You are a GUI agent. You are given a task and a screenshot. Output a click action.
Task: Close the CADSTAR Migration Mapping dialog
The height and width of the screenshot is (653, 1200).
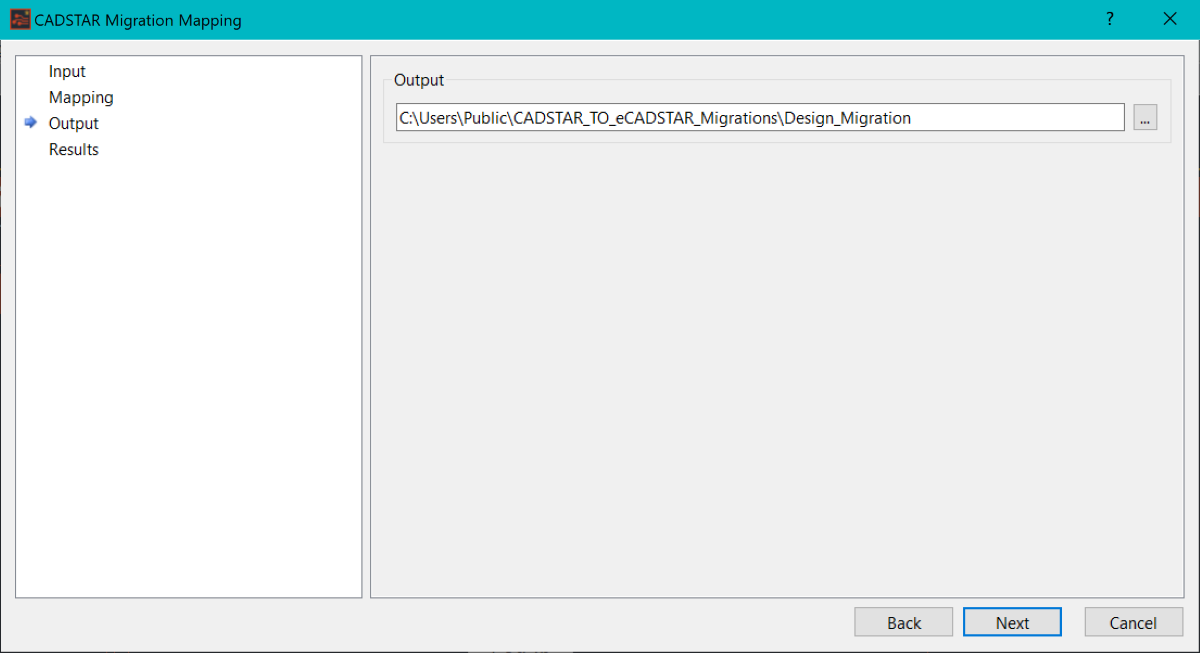[1169, 19]
